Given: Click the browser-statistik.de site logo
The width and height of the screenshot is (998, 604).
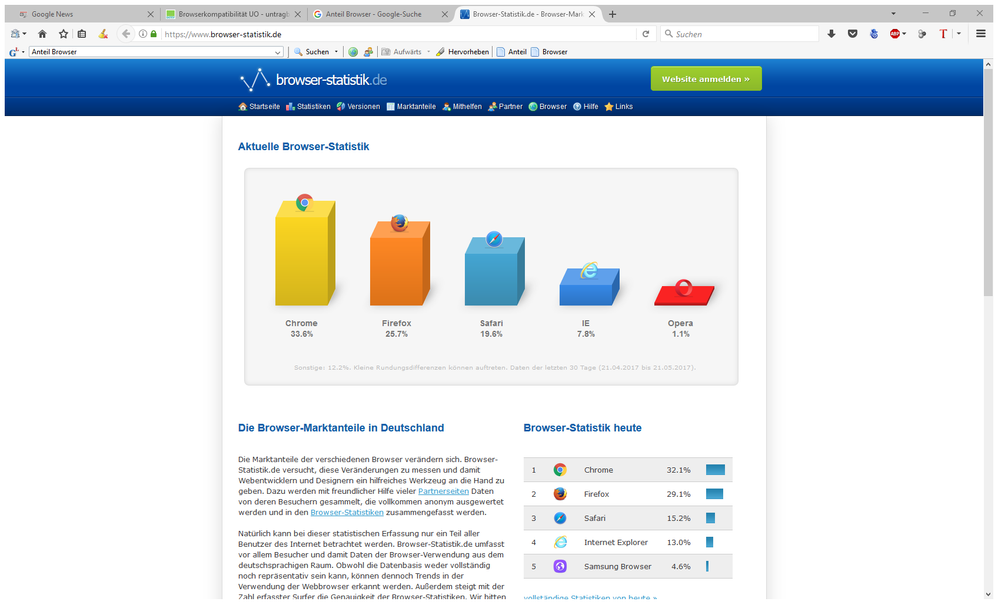Looking at the screenshot, I should [313, 80].
